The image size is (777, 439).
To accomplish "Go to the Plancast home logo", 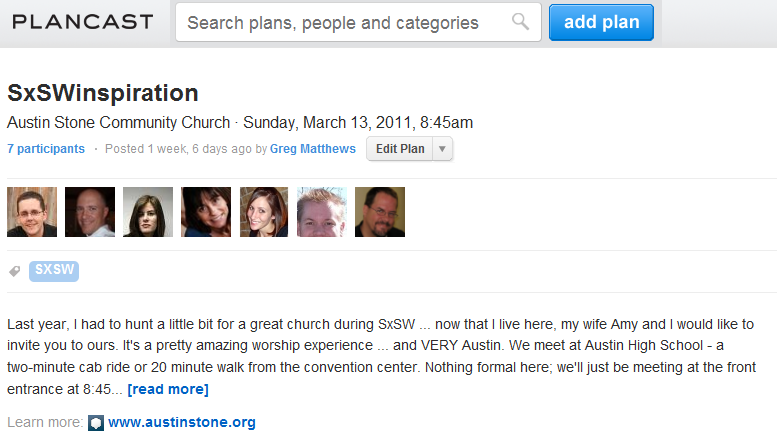I will pyautogui.click(x=83, y=22).
